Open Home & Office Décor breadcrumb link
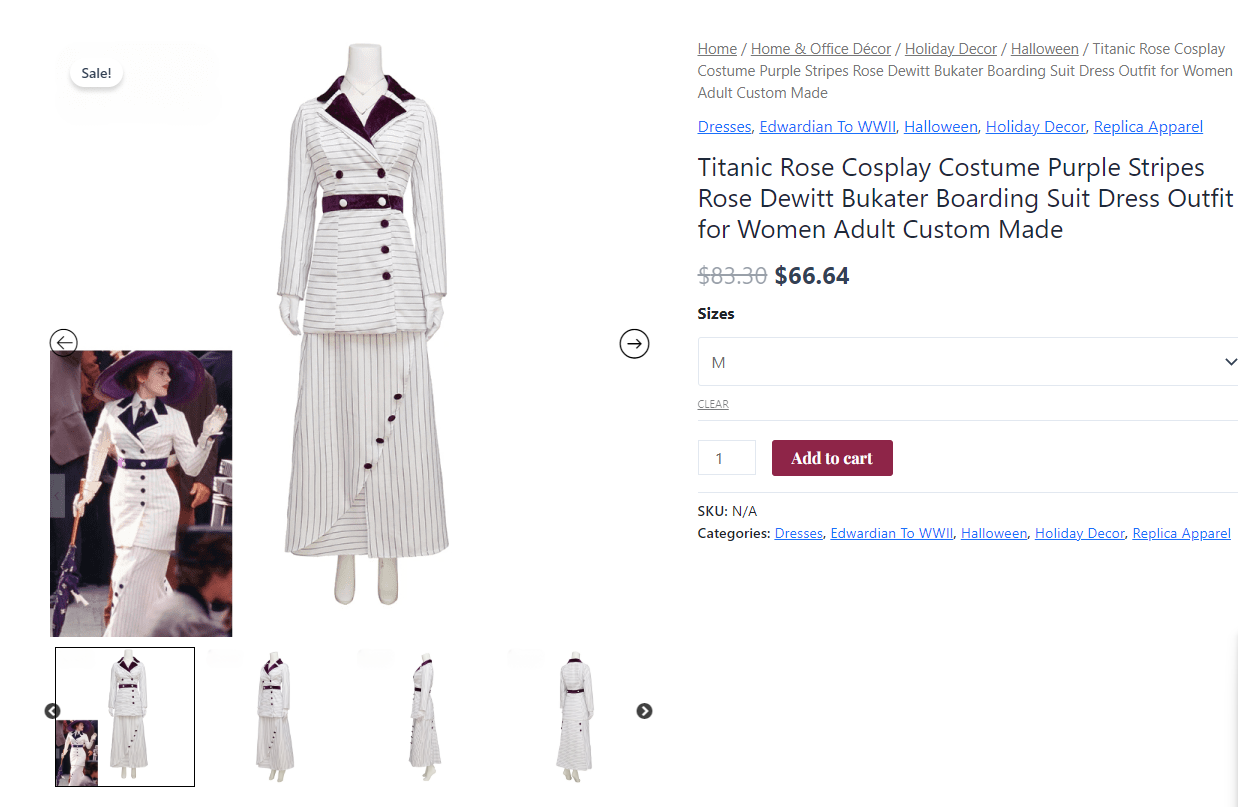The height and width of the screenshot is (807, 1238). coord(821,49)
